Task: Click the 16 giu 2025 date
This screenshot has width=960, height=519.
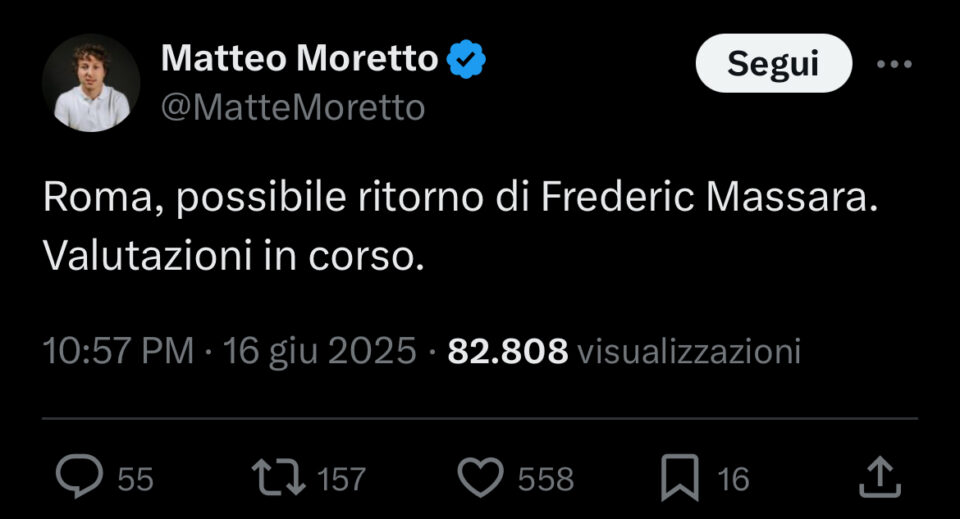Action: [320, 352]
